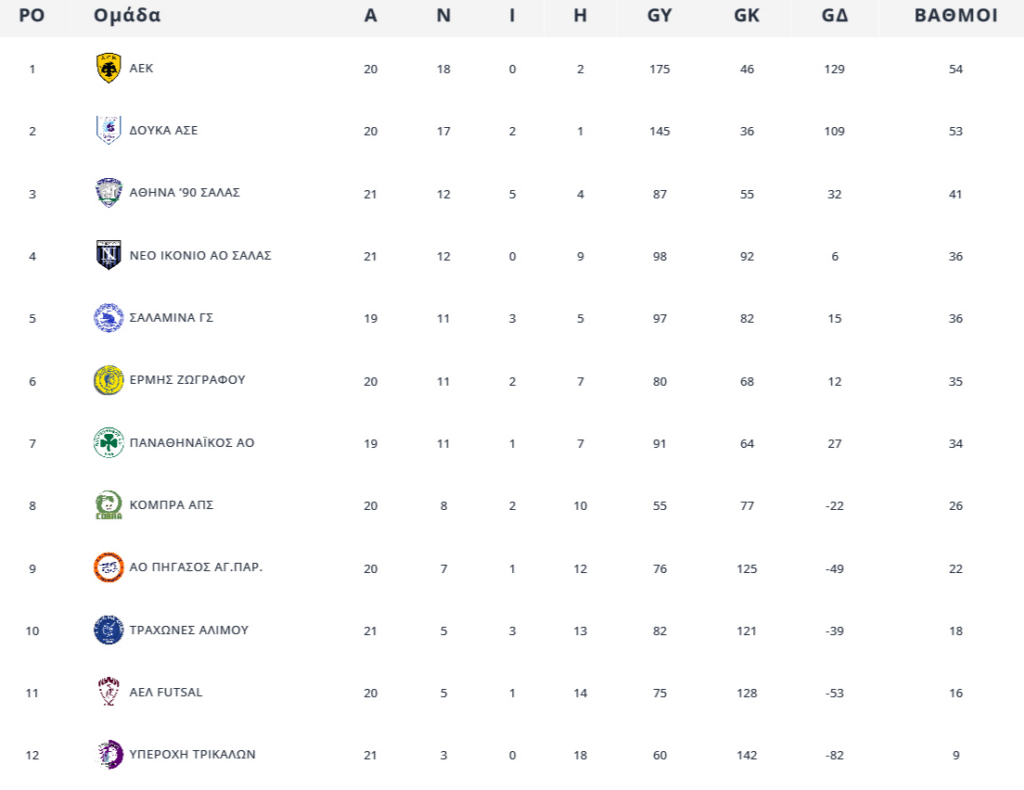Click the ΤΡΑΧΩΝΕΣ ΑΛΙΜΟΥ dark blue logo
The width and height of the screenshot is (1024, 790).
click(x=108, y=630)
